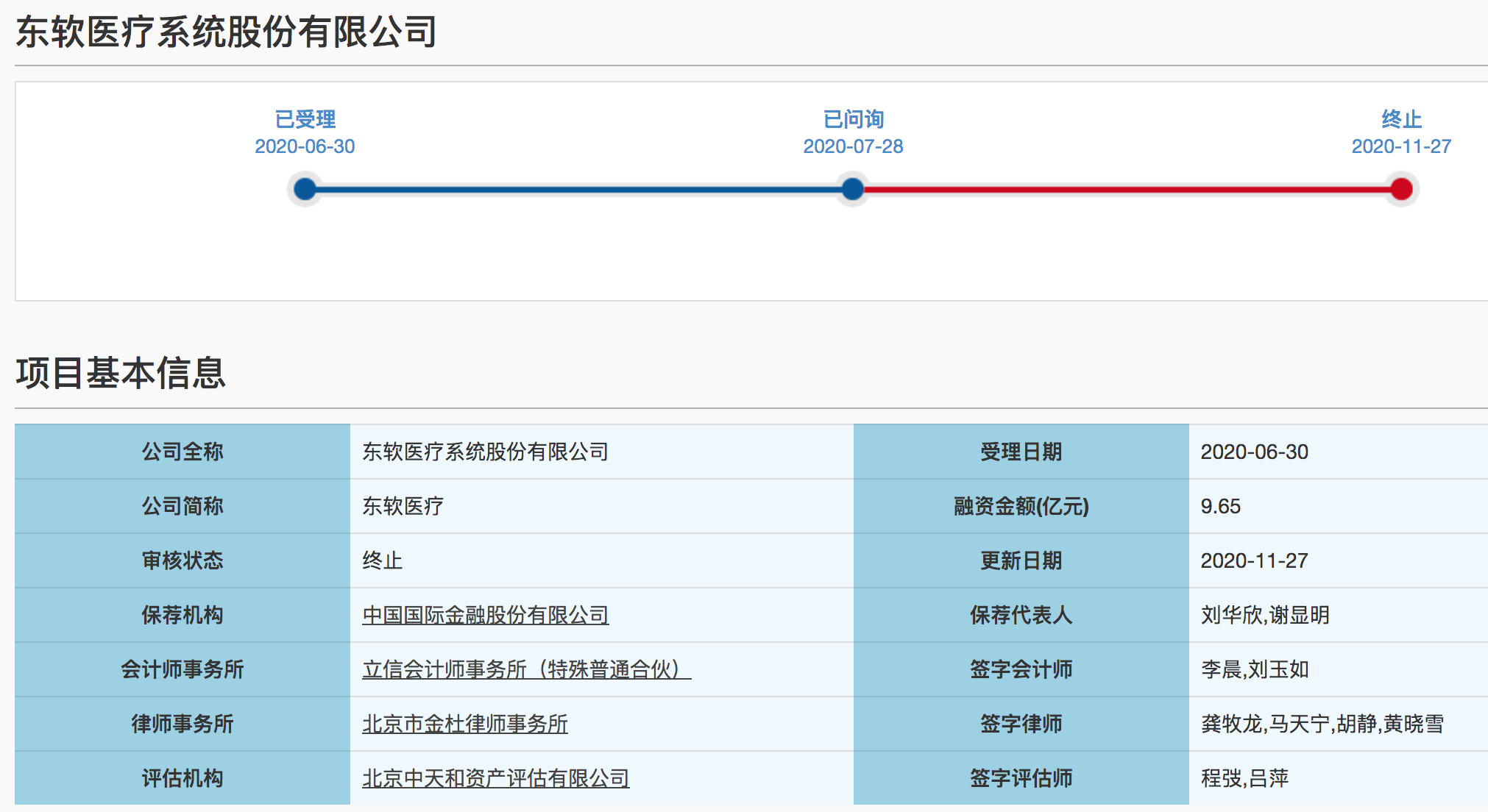Image resolution: width=1488 pixels, height=812 pixels.
Task: Open the 北京中天和资产评估有限公司 link
Action: click(x=496, y=778)
